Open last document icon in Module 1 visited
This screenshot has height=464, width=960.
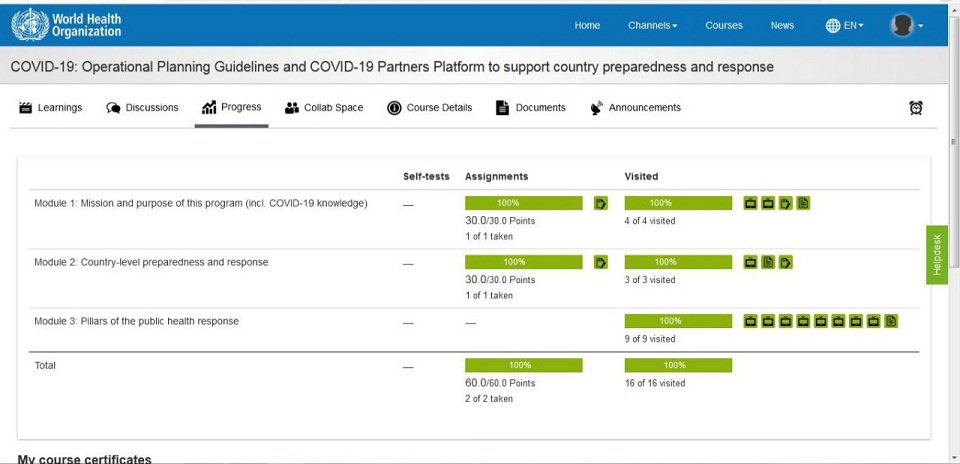[803, 204]
